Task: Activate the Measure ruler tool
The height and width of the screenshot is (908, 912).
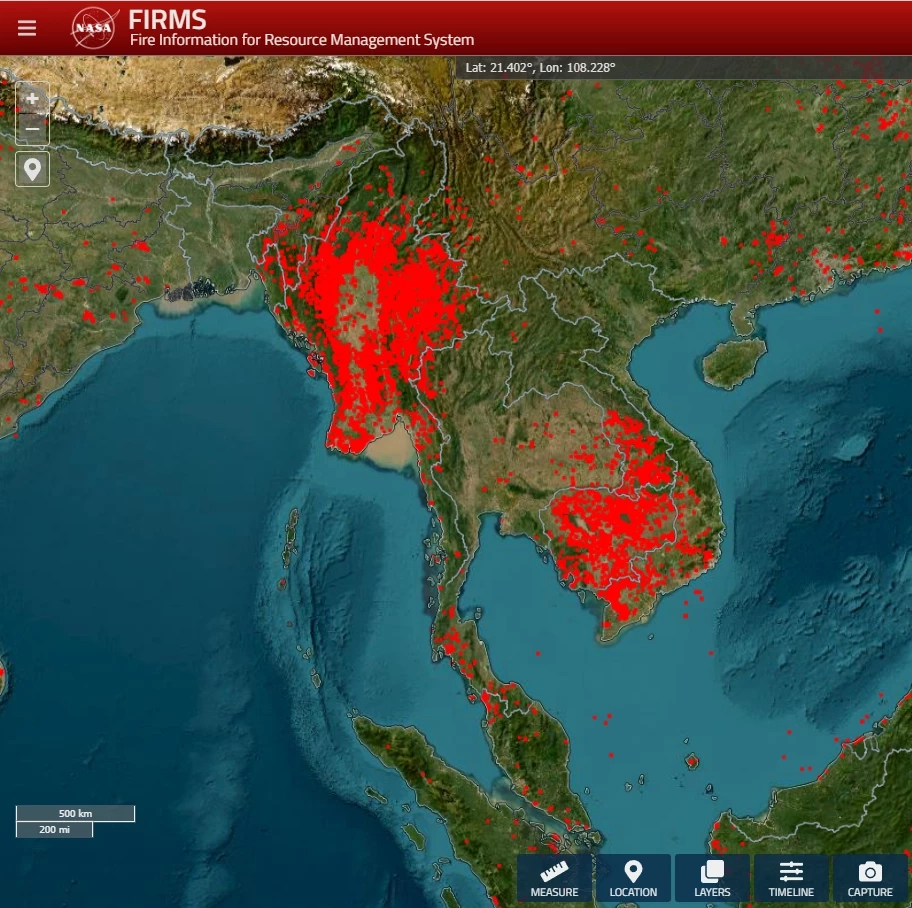Action: click(x=554, y=878)
